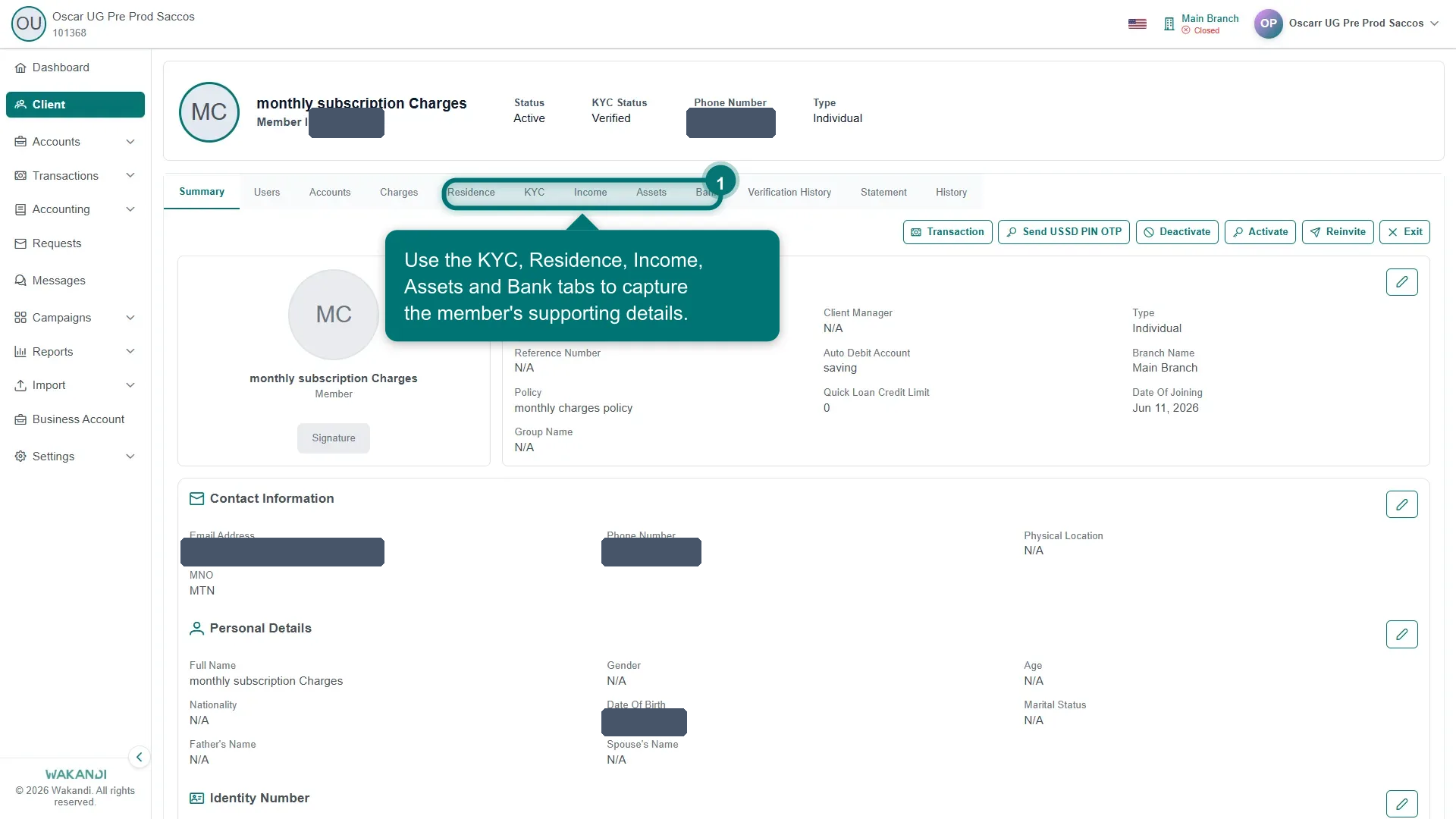Click the Client people icon in sidebar
1456x819 pixels.
click(20, 105)
